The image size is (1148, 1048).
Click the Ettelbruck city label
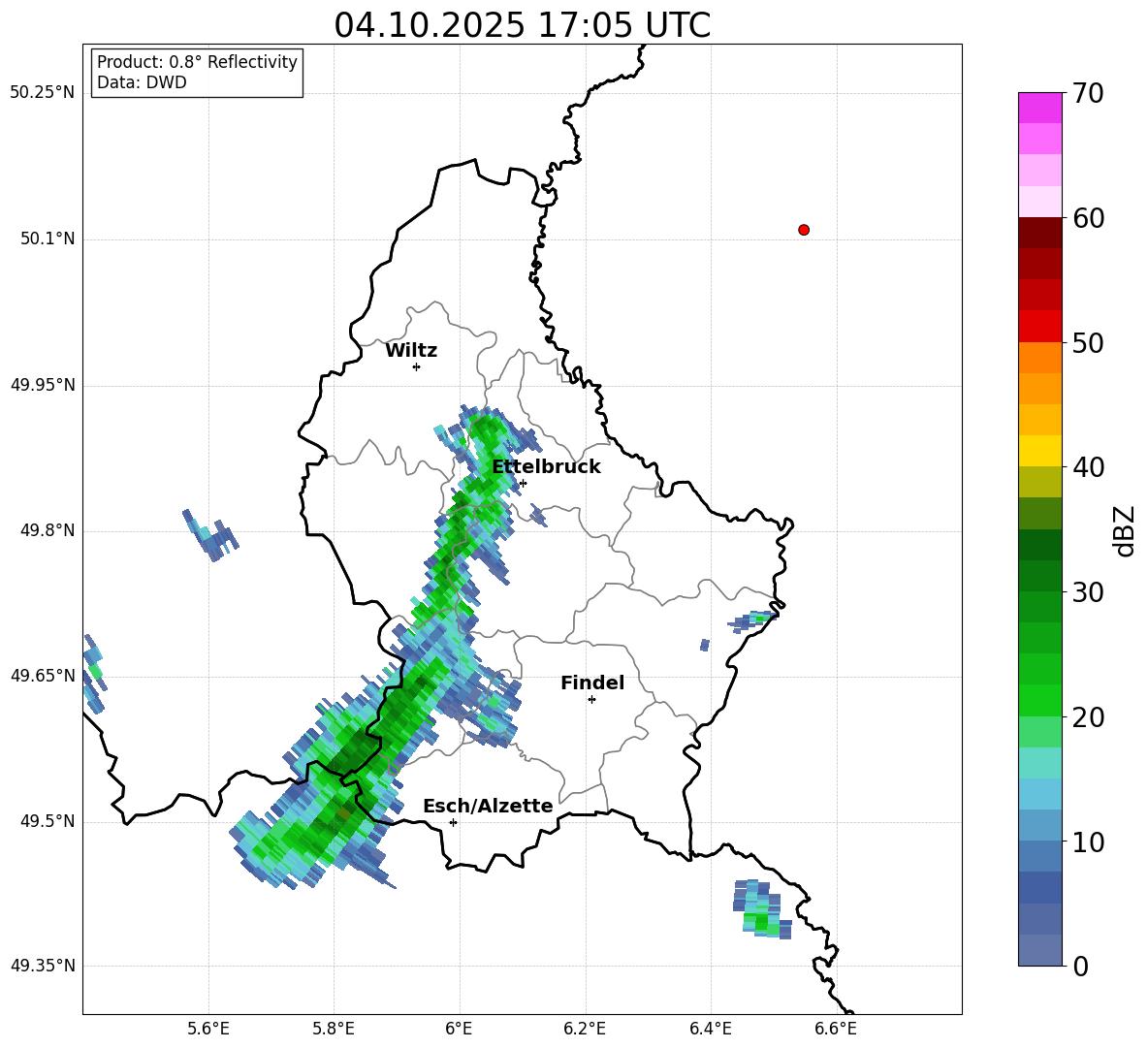click(546, 467)
